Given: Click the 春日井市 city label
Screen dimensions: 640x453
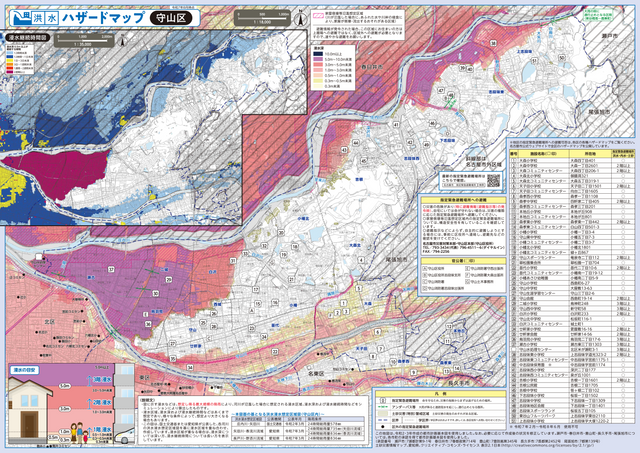Looking at the screenshot, I should pos(372,67).
